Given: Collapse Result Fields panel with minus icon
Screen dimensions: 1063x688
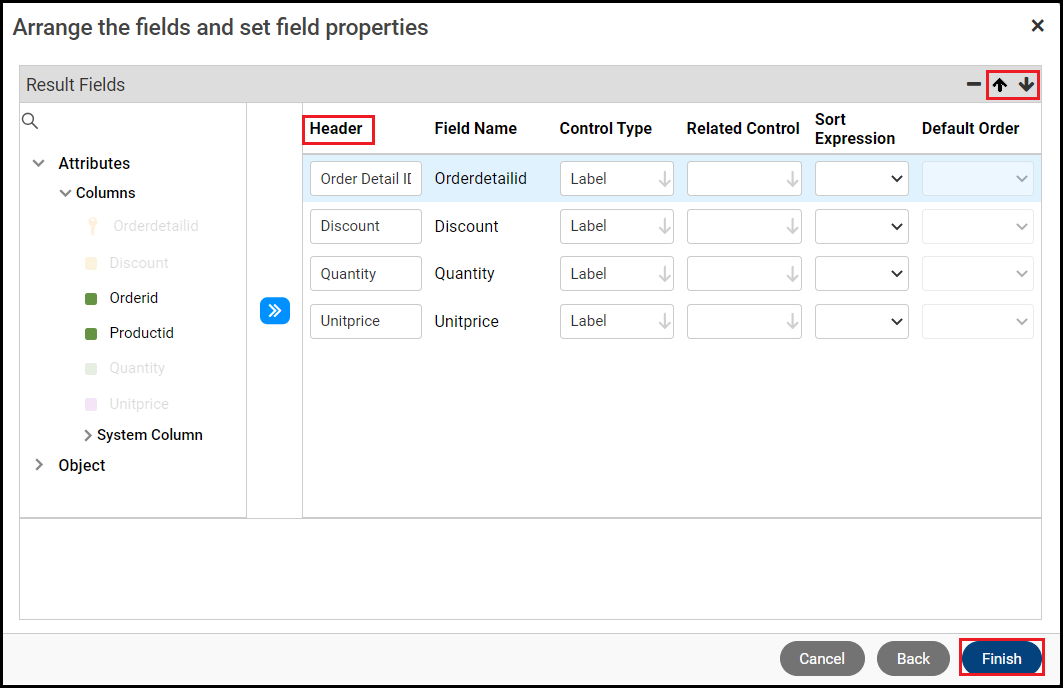Looking at the screenshot, I should [x=973, y=85].
